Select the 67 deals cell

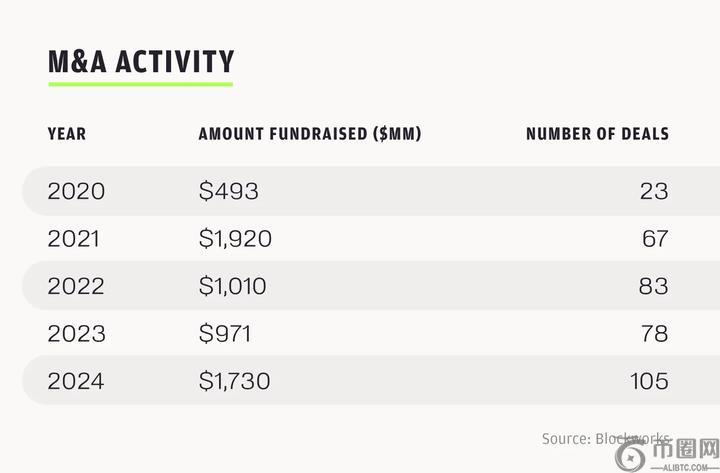655,239
